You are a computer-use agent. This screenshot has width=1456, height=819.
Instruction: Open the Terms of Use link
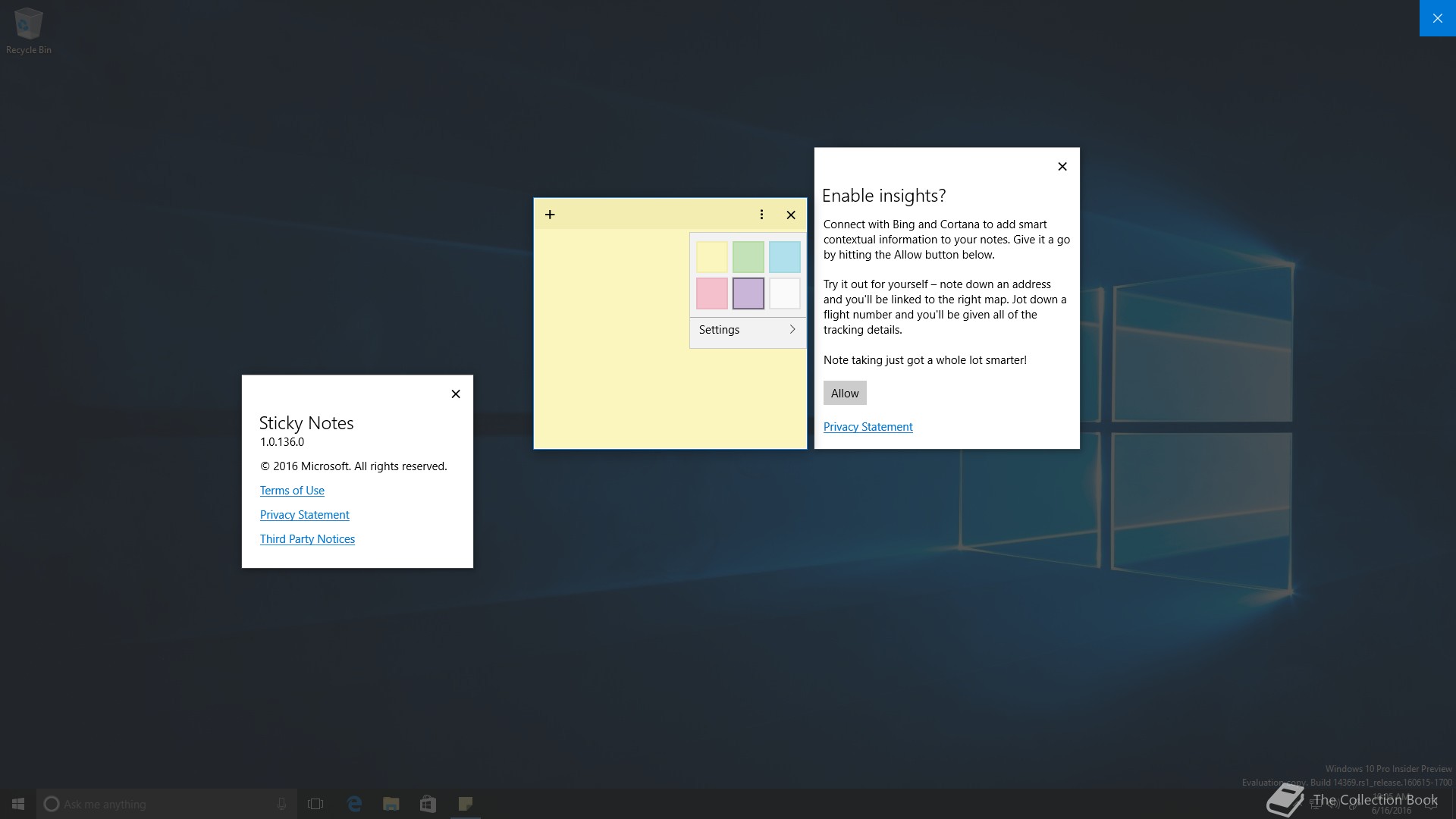tap(292, 491)
